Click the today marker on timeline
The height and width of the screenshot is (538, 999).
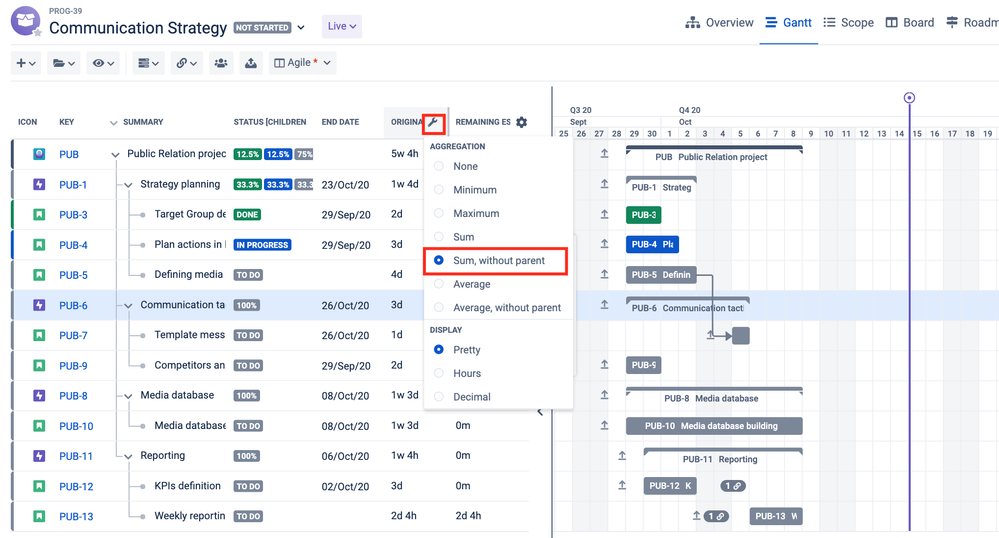pyautogui.click(x=909, y=98)
